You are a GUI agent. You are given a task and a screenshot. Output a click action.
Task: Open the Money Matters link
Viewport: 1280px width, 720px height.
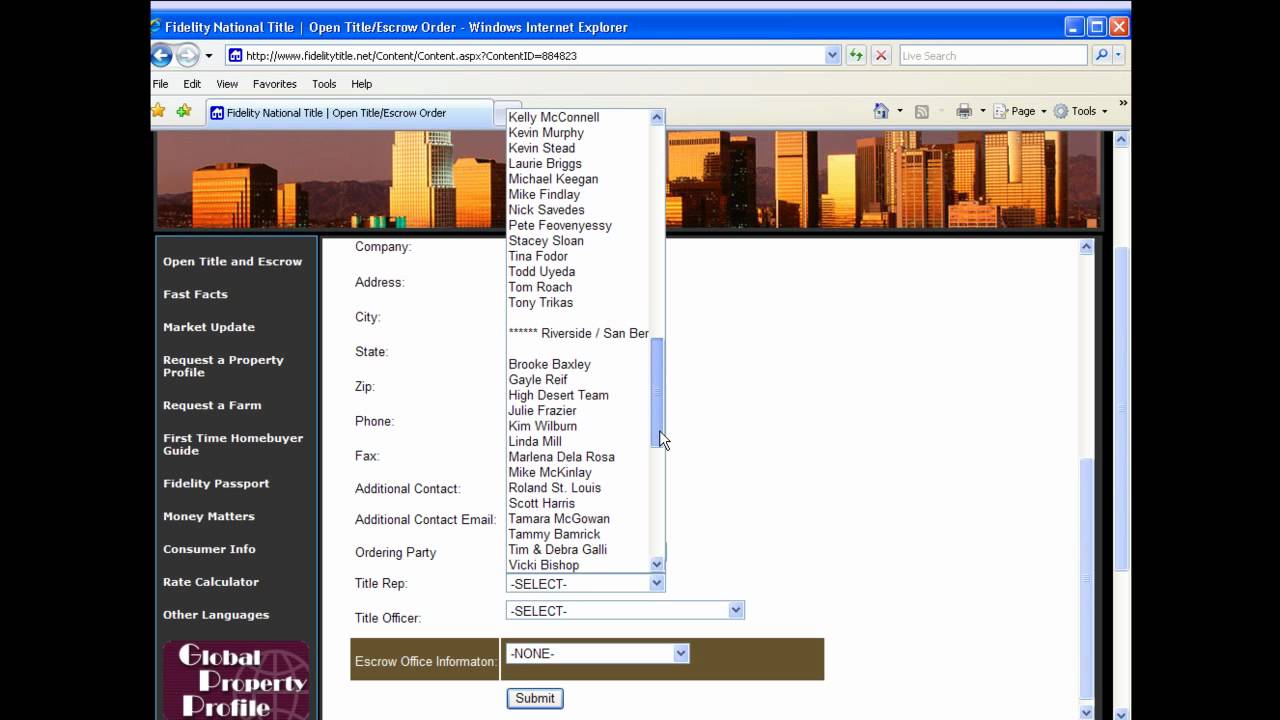[x=209, y=516]
